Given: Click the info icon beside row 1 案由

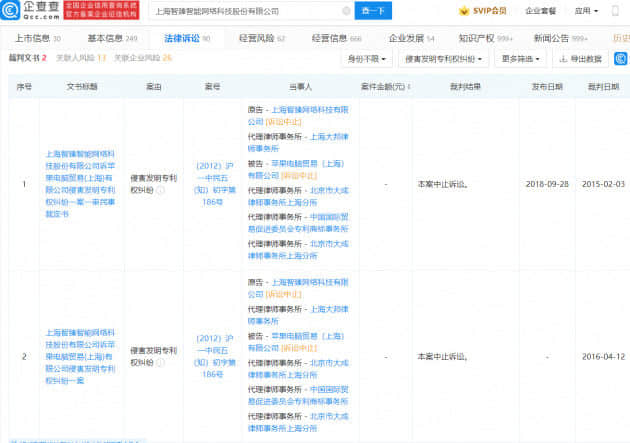Looking at the screenshot, I should 160,190.
